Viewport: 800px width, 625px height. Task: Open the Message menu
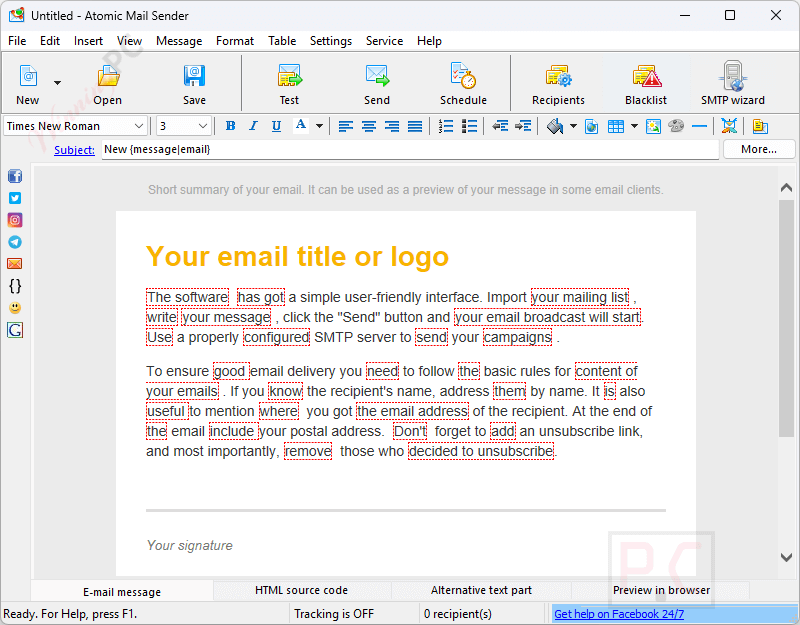179,41
